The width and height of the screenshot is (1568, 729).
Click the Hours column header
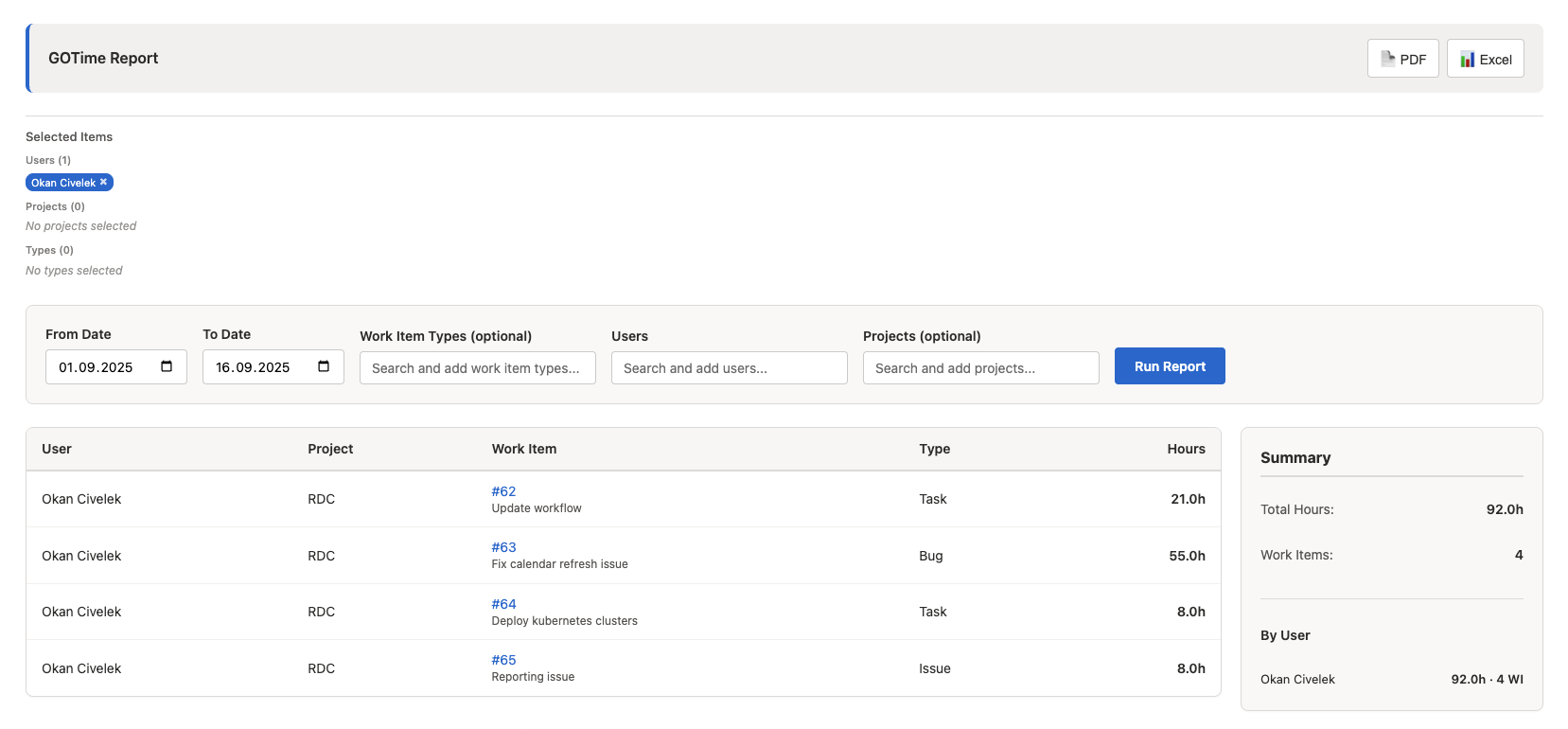(x=1186, y=449)
